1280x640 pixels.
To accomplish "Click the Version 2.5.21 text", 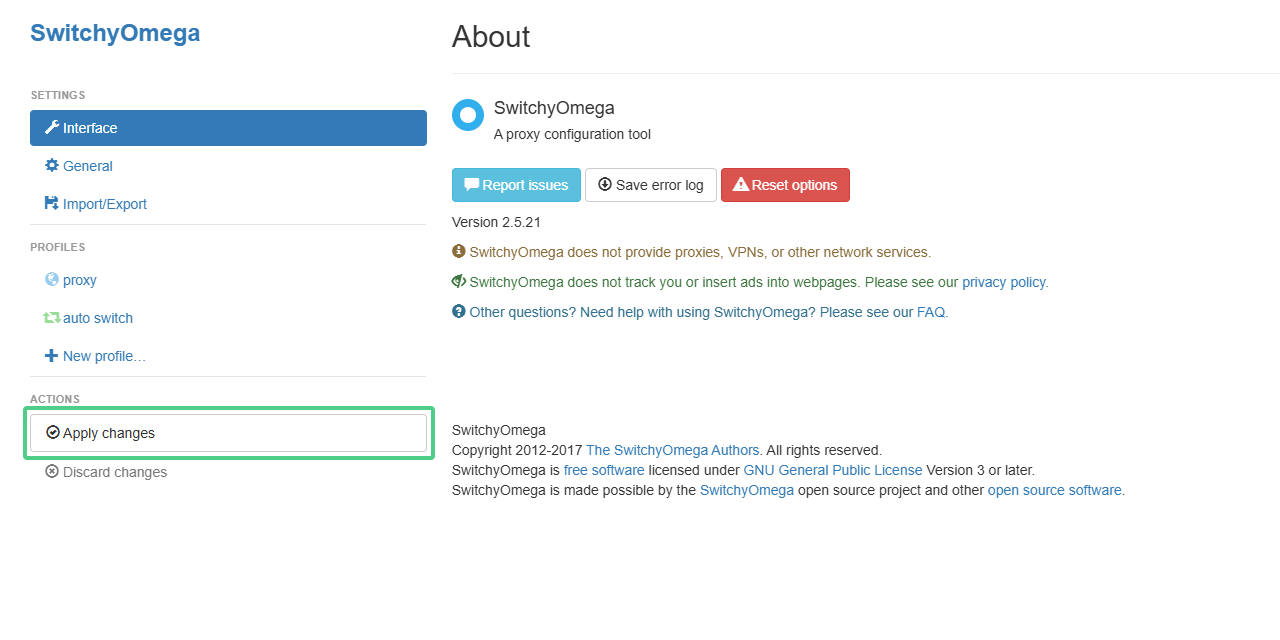I will [496, 222].
